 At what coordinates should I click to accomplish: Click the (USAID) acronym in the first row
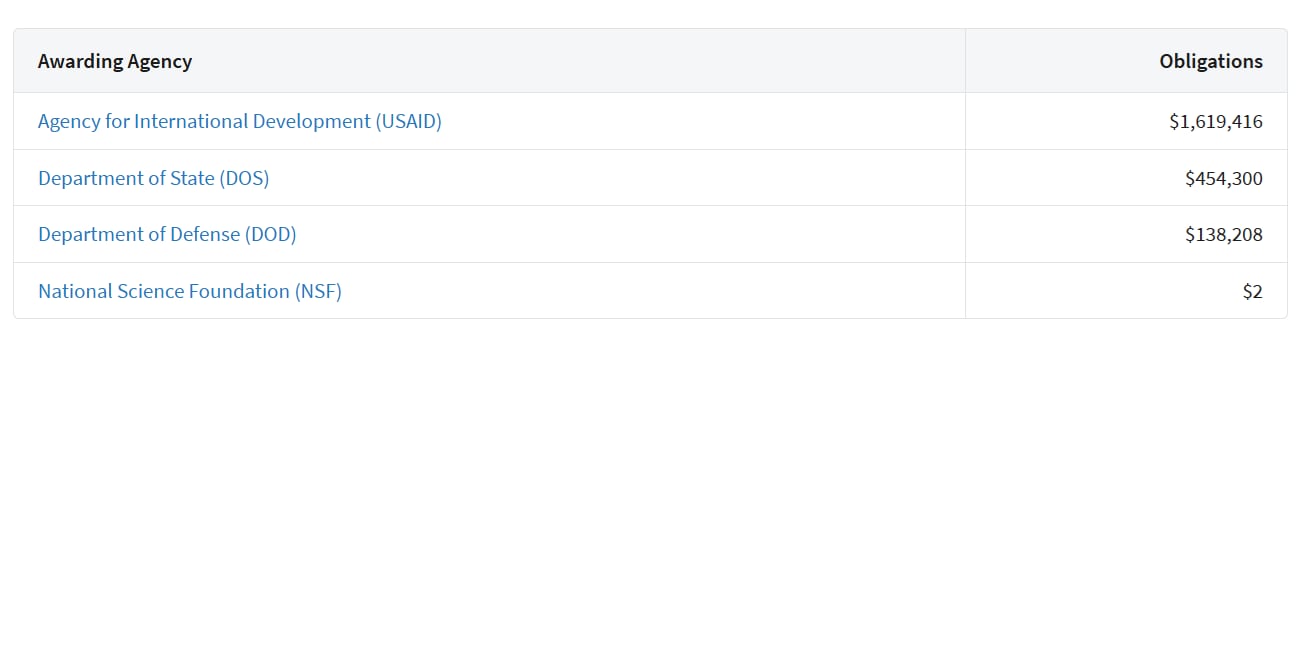click(x=409, y=121)
